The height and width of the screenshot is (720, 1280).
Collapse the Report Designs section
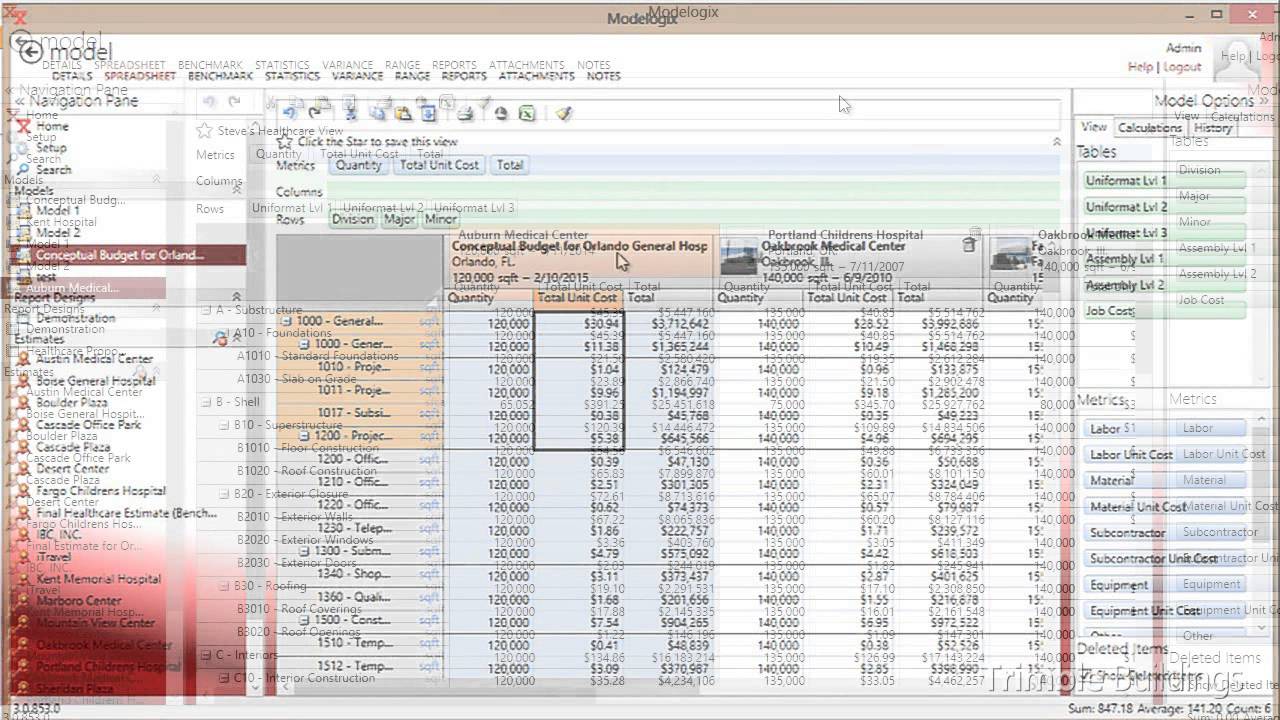pyautogui.click(x=237, y=297)
